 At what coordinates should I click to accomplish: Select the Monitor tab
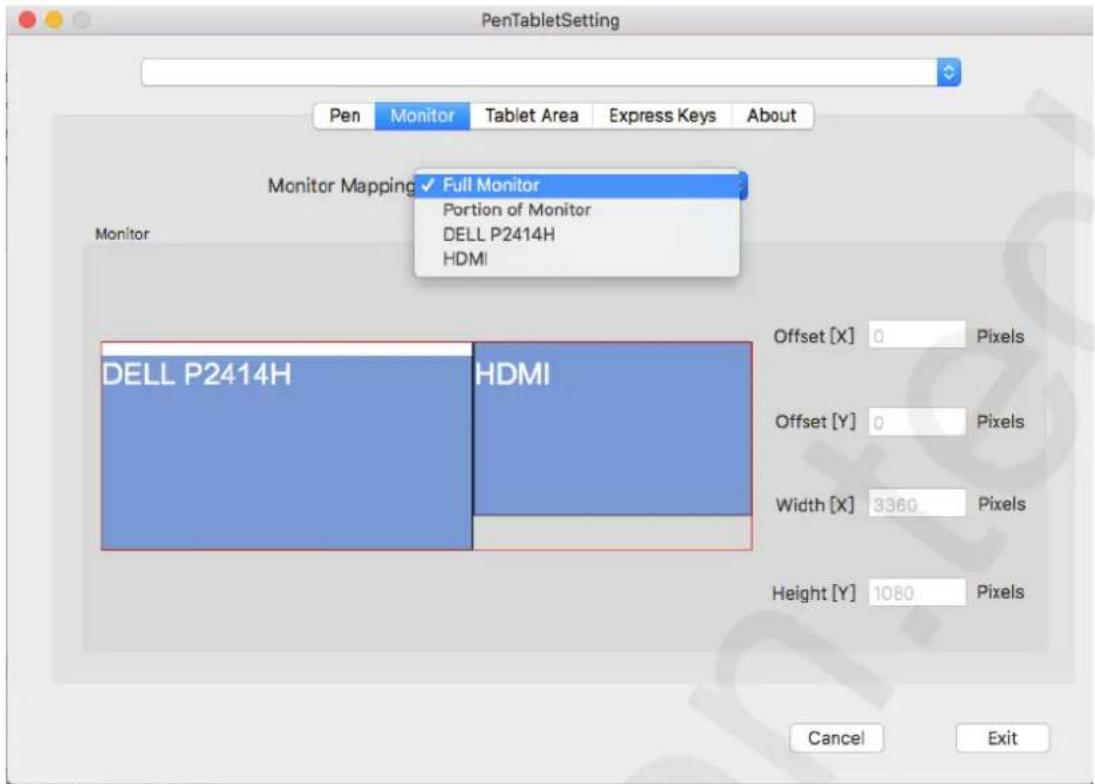click(x=422, y=115)
